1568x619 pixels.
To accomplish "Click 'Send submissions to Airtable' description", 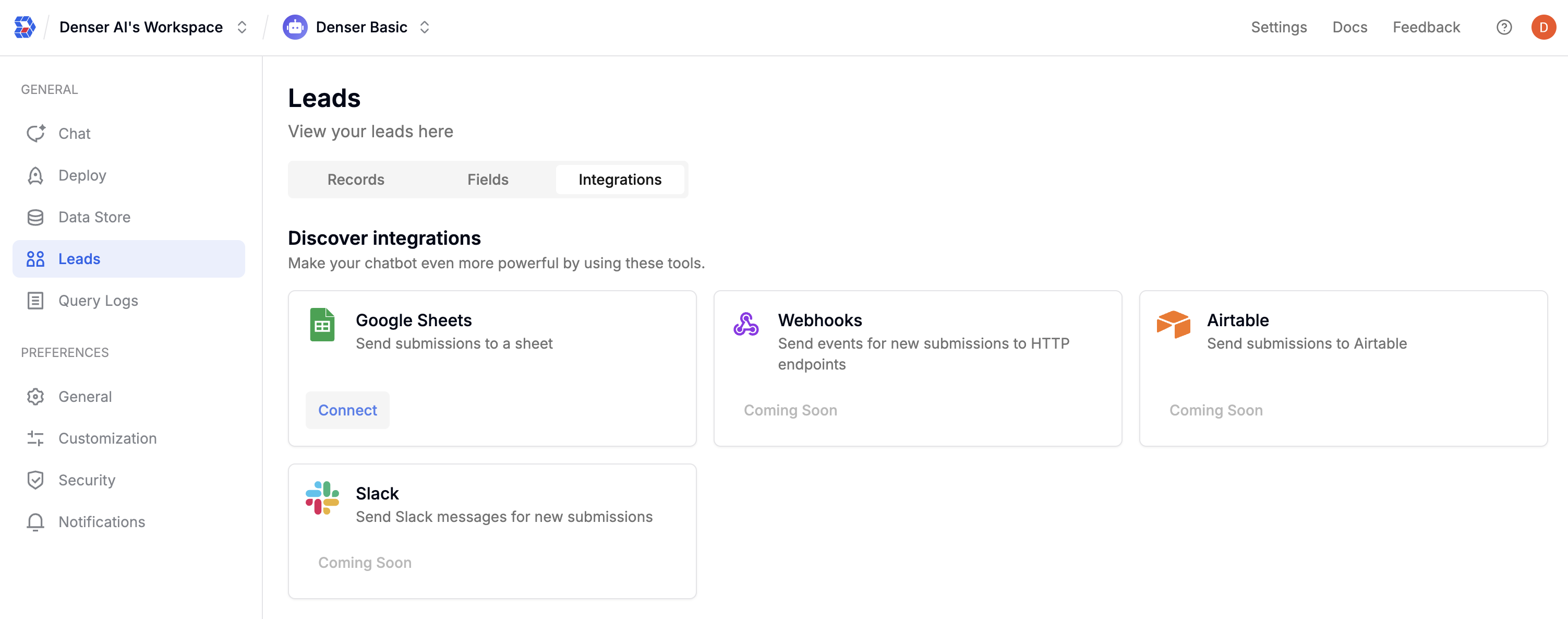I will pos(1307,343).
